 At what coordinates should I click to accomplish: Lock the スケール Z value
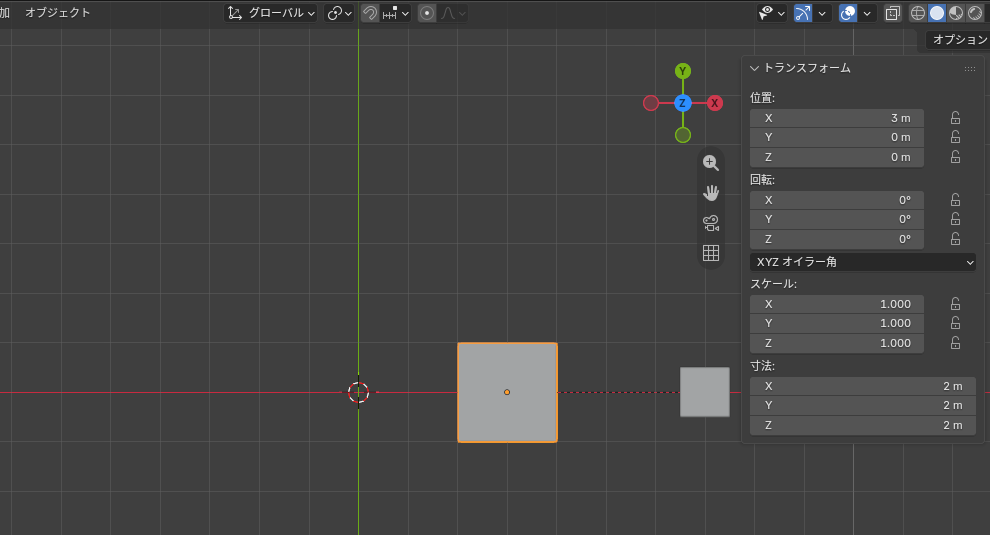[955, 344]
